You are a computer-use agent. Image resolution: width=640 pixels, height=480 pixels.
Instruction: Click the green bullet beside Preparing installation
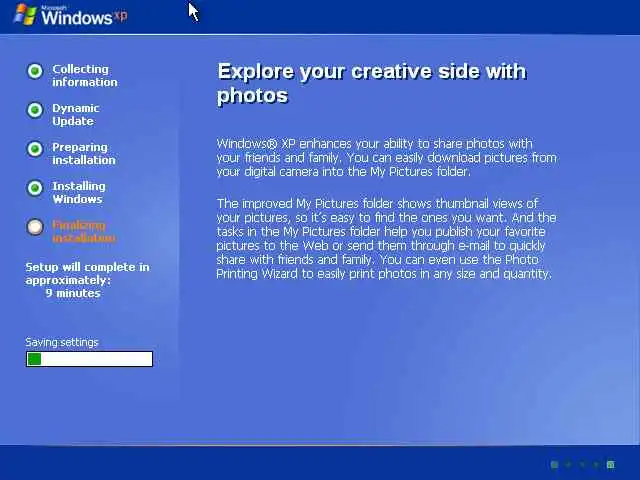point(35,149)
